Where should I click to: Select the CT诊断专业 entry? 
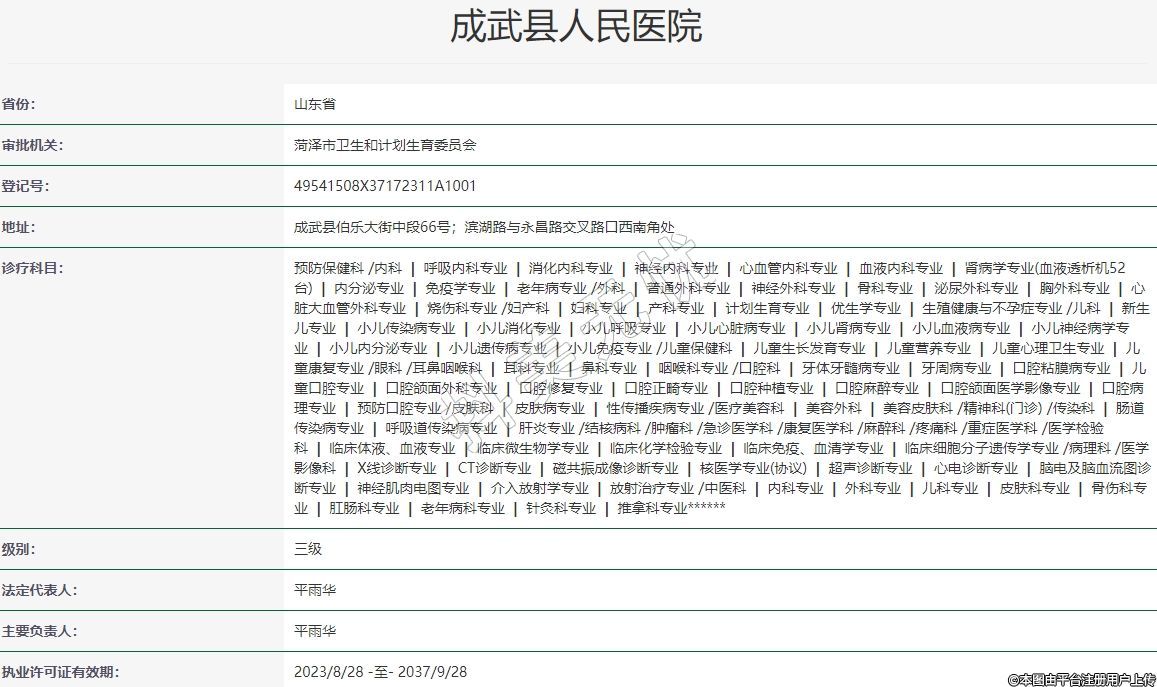click(x=494, y=468)
